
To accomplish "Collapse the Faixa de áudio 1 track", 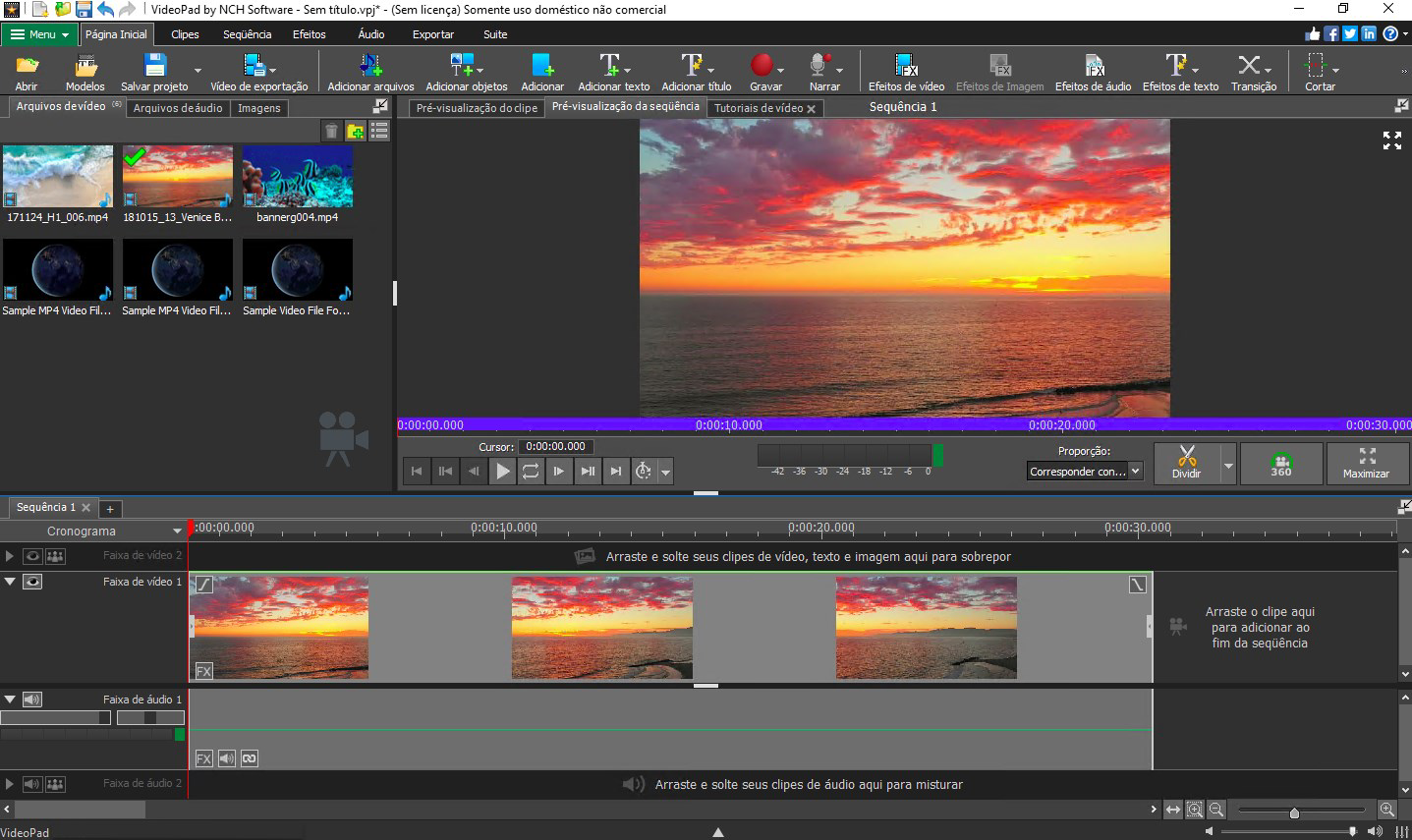I will click(x=8, y=700).
